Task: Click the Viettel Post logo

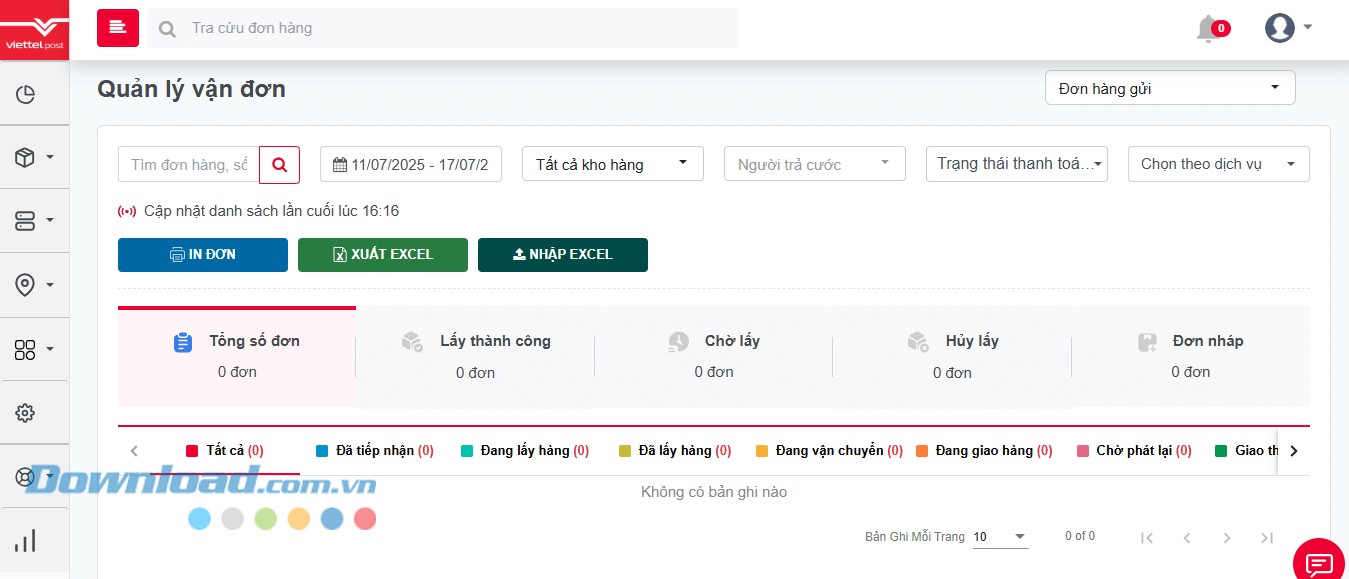Action: coord(34,27)
